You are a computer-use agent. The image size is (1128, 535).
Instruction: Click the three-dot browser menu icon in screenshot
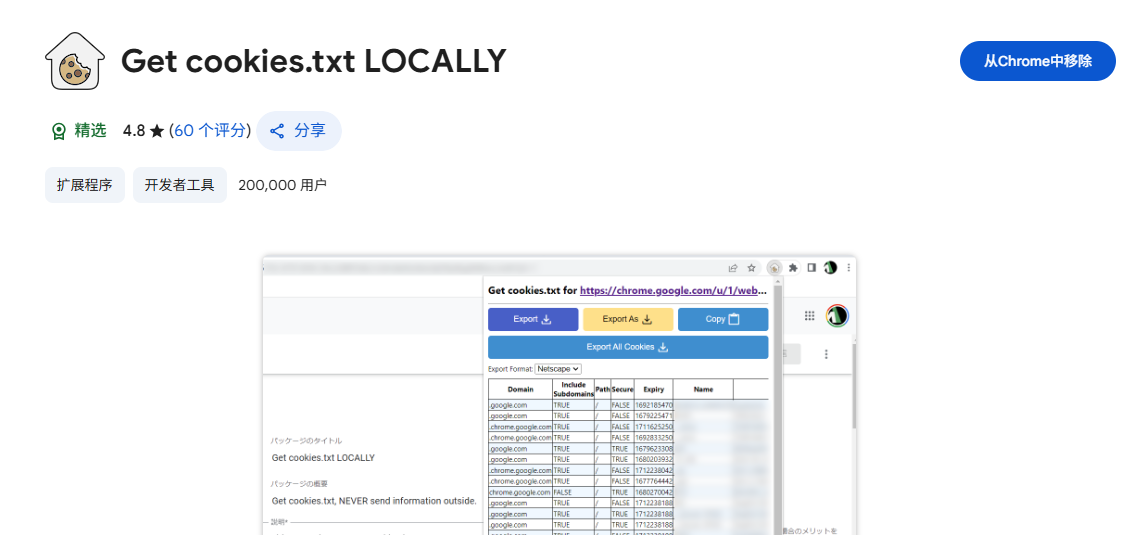848,268
